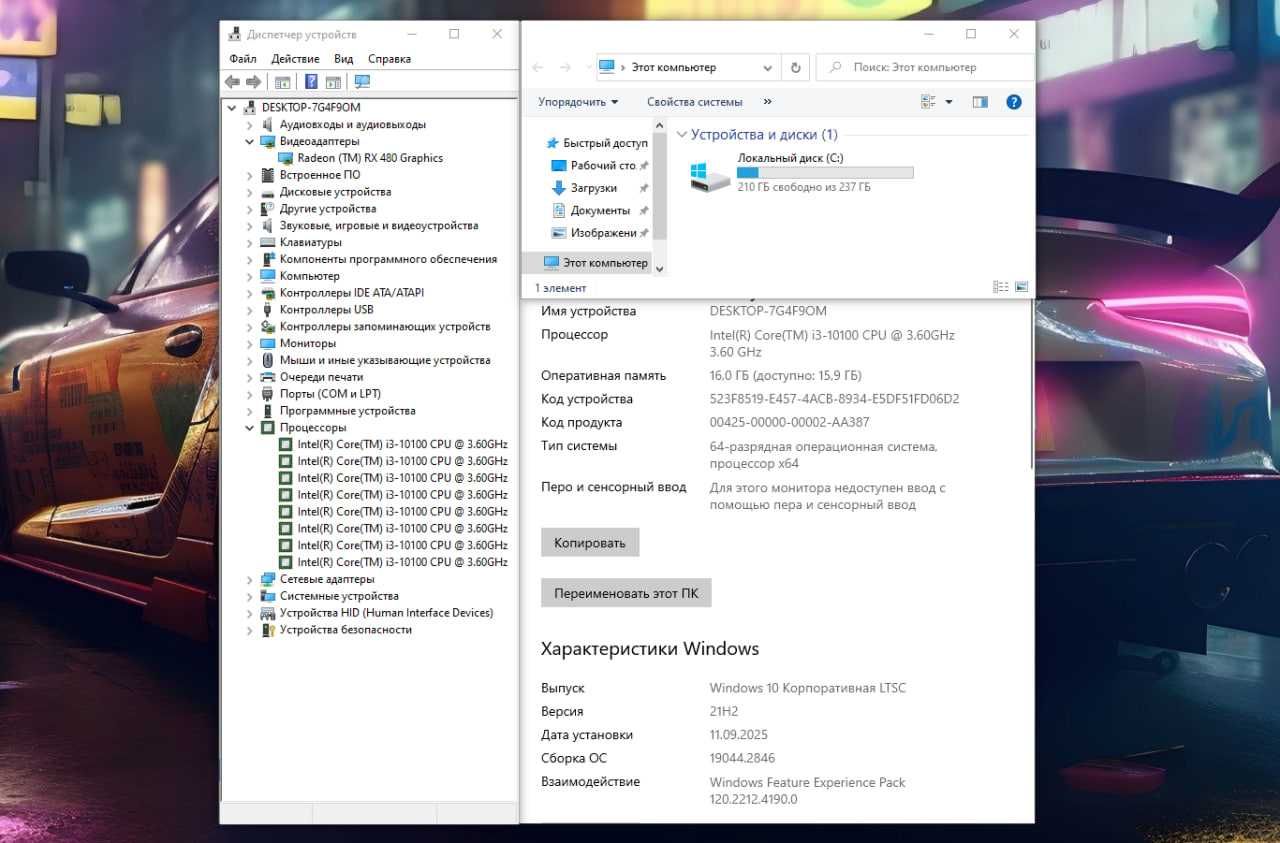The width and height of the screenshot is (1280, 843).
Task: Toggle the console tree icon in Device Manager
Action: pos(283,82)
